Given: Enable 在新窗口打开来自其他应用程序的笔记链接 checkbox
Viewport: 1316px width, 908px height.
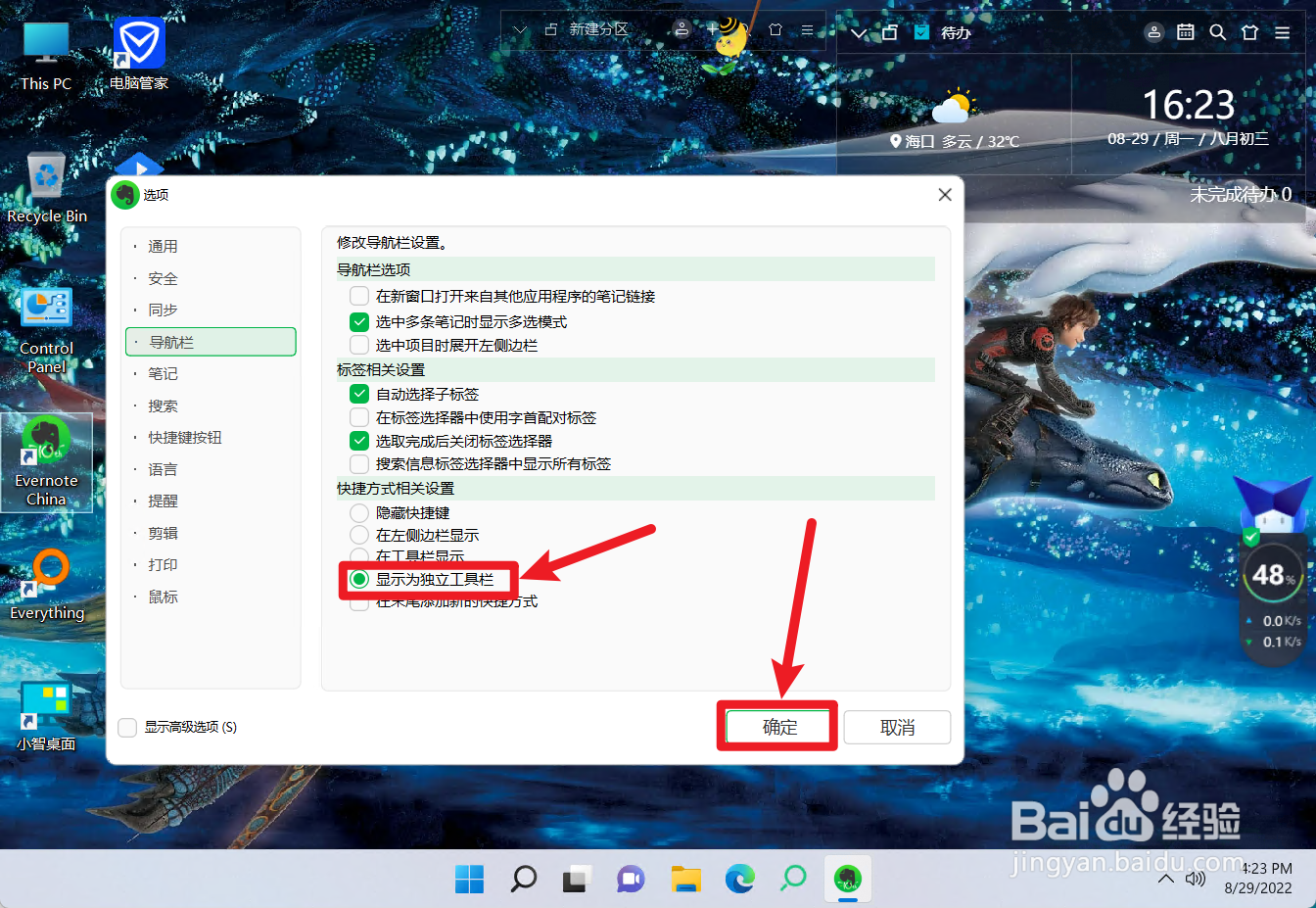Looking at the screenshot, I should pyautogui.click(x=359, y=296).
